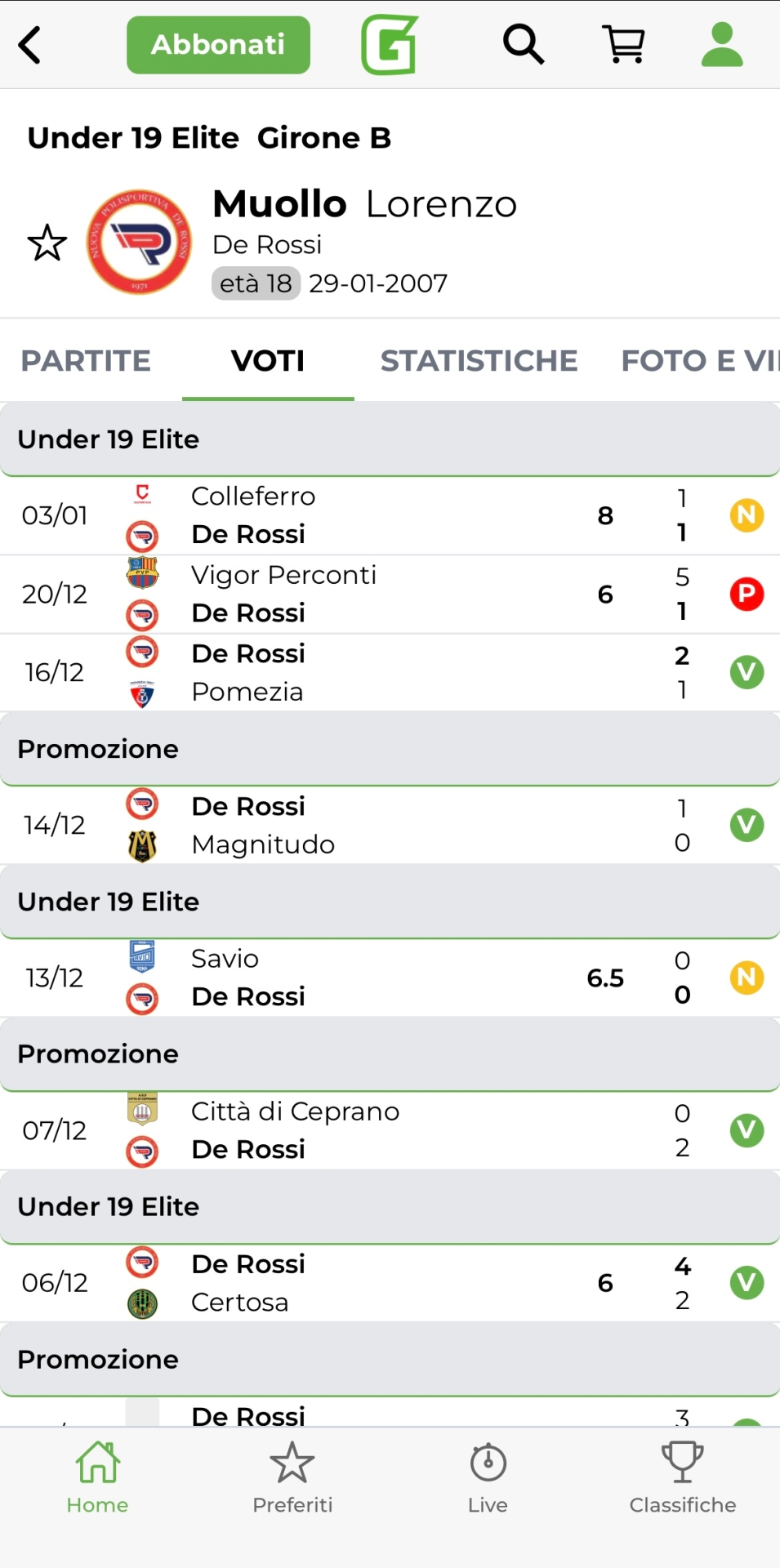Switch to the STATISTICHE tab

[479, 361]
